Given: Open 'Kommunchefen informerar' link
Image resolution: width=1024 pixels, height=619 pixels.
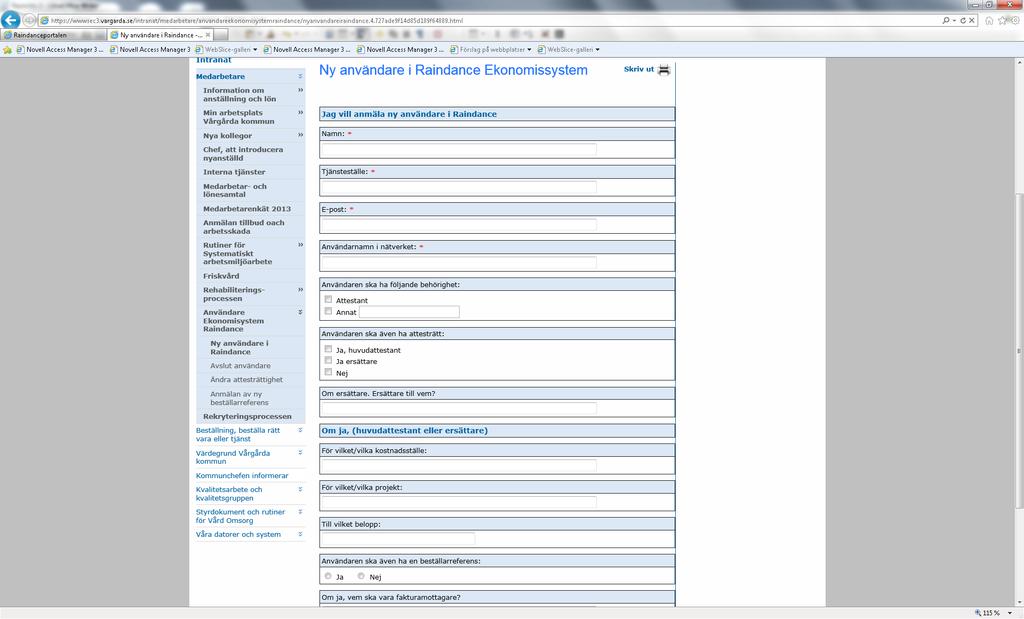Looking at the screenshot, I should 242,475.
